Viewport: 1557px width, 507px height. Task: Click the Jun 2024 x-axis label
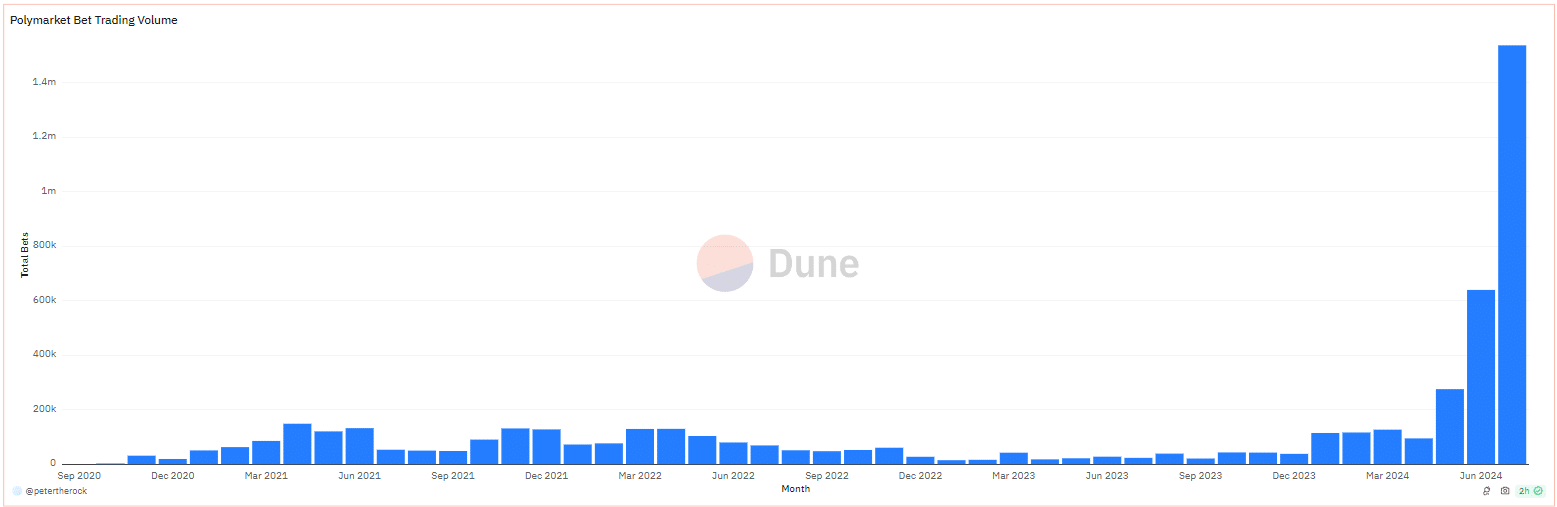1481,476
